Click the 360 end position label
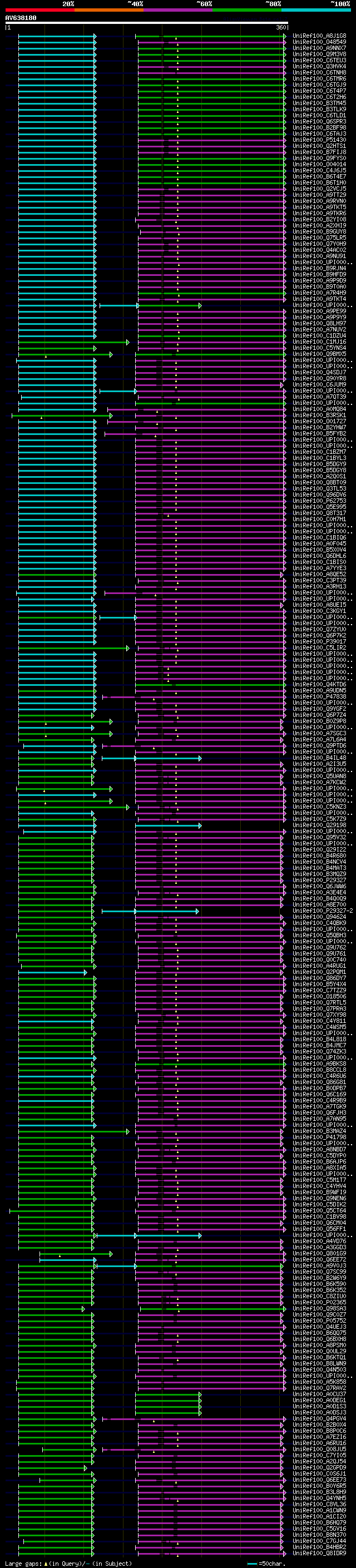 (x=281, y=27)
